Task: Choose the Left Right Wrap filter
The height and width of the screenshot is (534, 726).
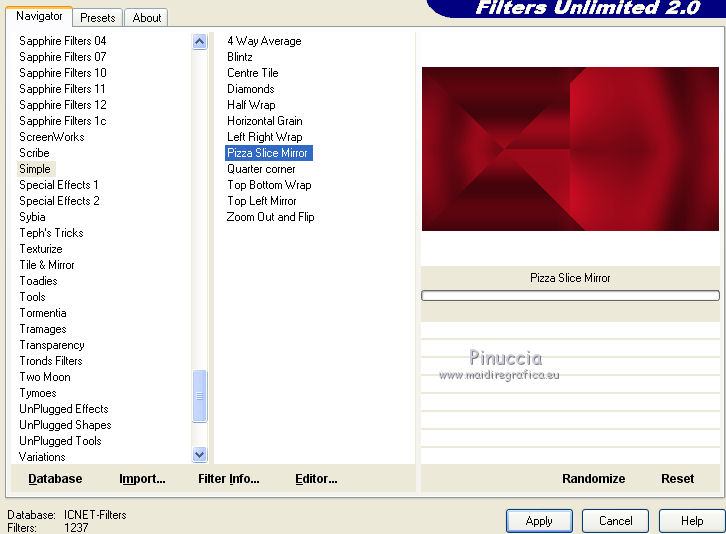Action: [264, 137]
